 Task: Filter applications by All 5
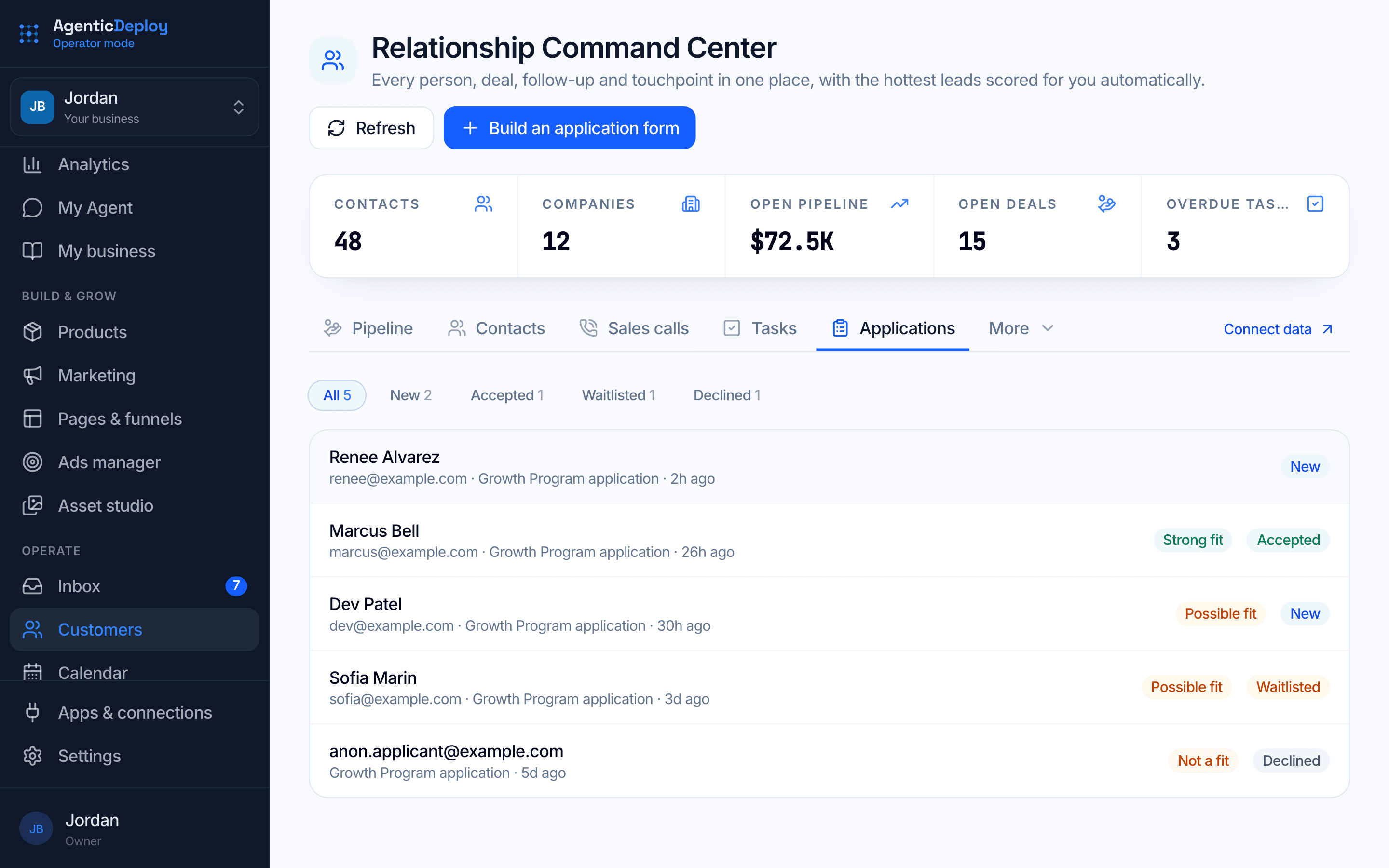[x=337, y=395]
